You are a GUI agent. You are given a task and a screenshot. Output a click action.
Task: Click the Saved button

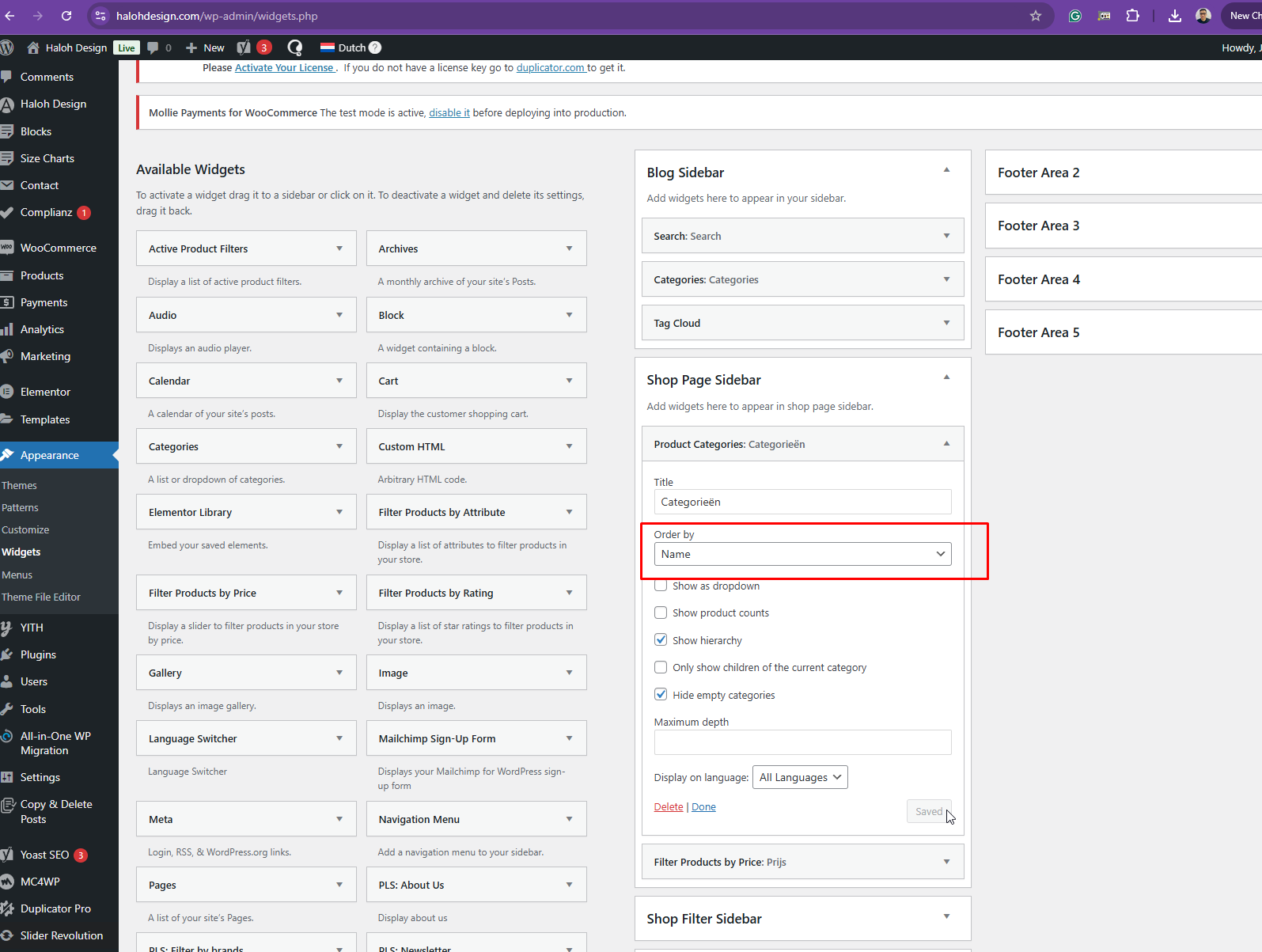[929, 811]
